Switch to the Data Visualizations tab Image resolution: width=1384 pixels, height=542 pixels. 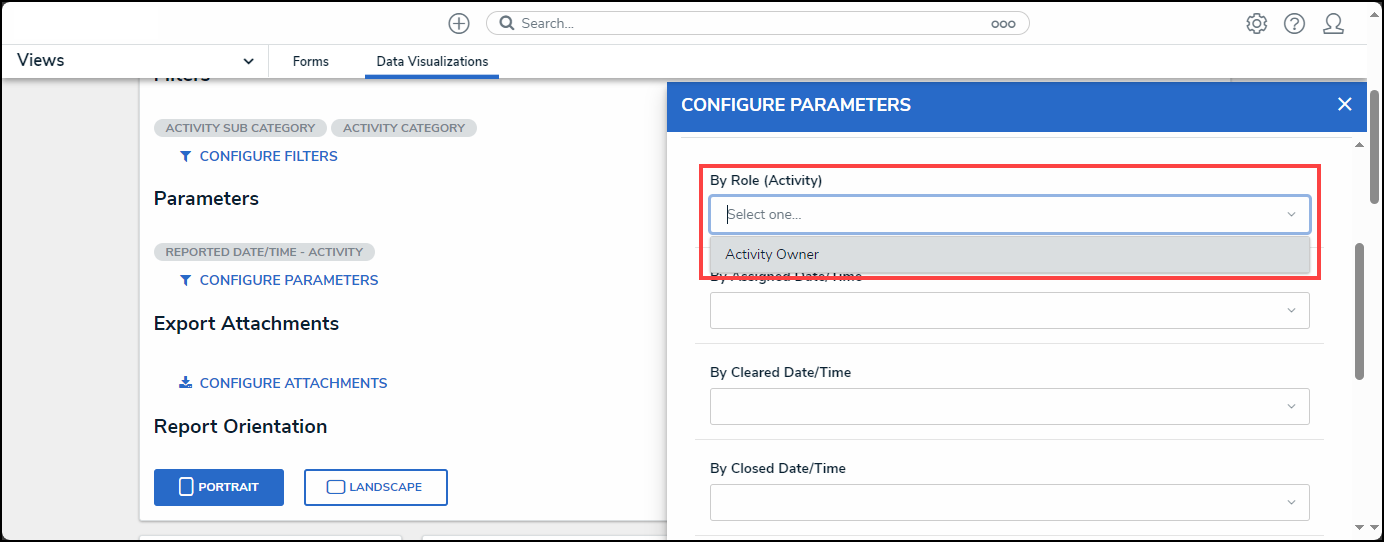tap(432, 61)
